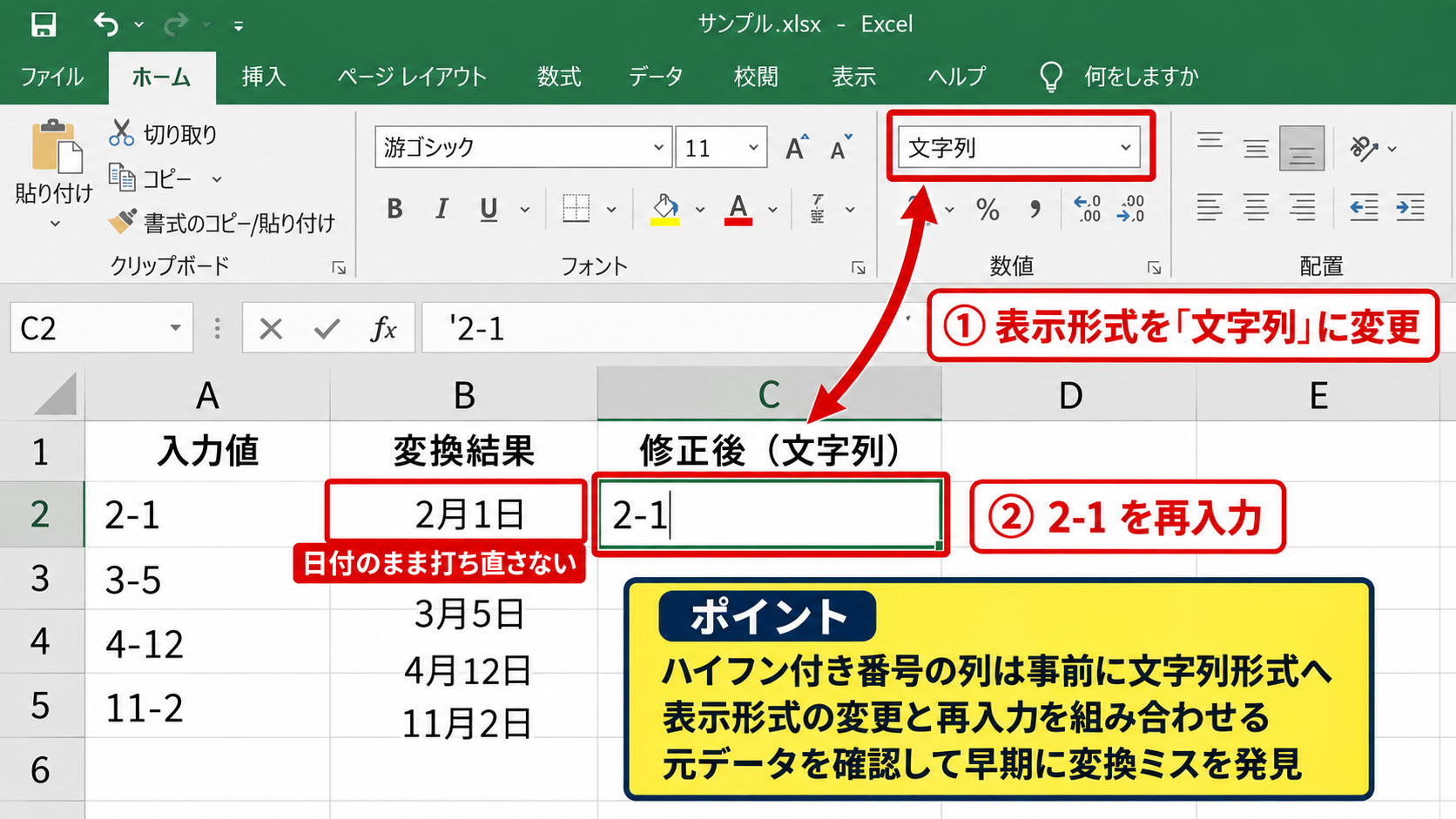Apply red font color A
Image resolution: width=1456 pixels, height=819 pixels.
click(x=738, y=209)
